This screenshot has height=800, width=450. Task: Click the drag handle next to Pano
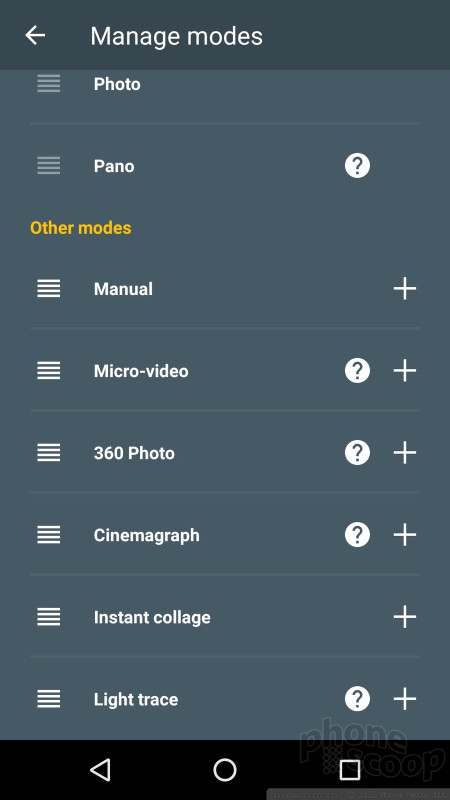click(48, 166)
